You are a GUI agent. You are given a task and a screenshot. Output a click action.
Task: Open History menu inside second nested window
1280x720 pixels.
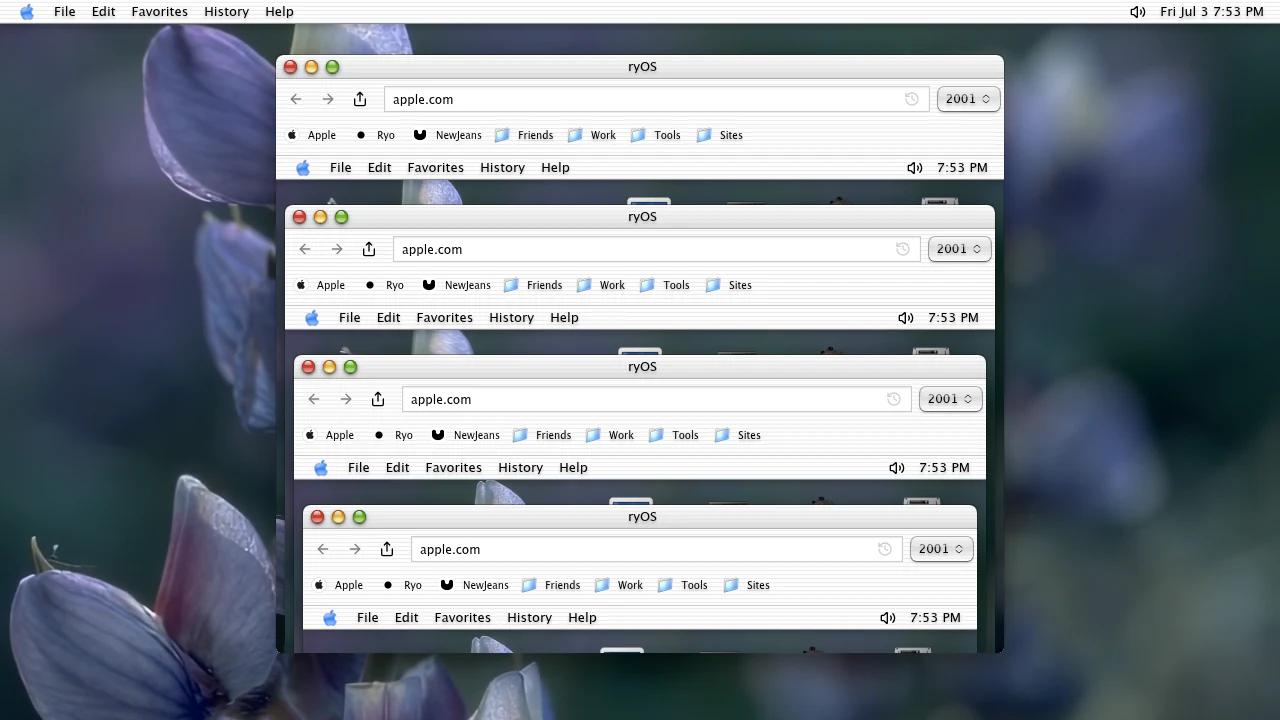pyautogui.click(x=512, y=318)
